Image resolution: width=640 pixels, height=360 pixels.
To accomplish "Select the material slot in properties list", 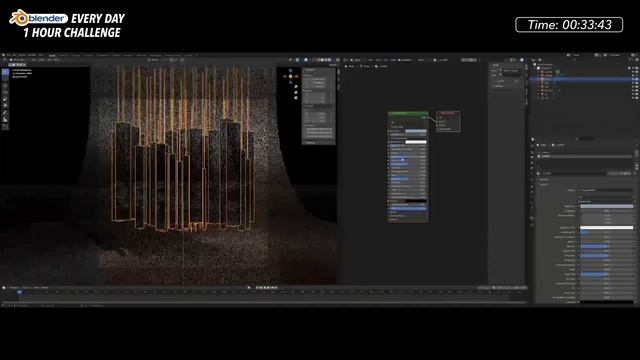I will [x=584, y=156].
